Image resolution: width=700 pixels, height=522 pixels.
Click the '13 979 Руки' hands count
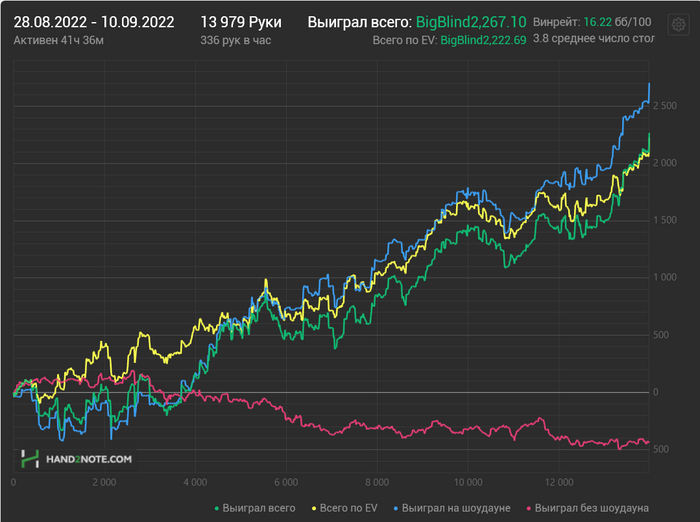pos(241,22)
